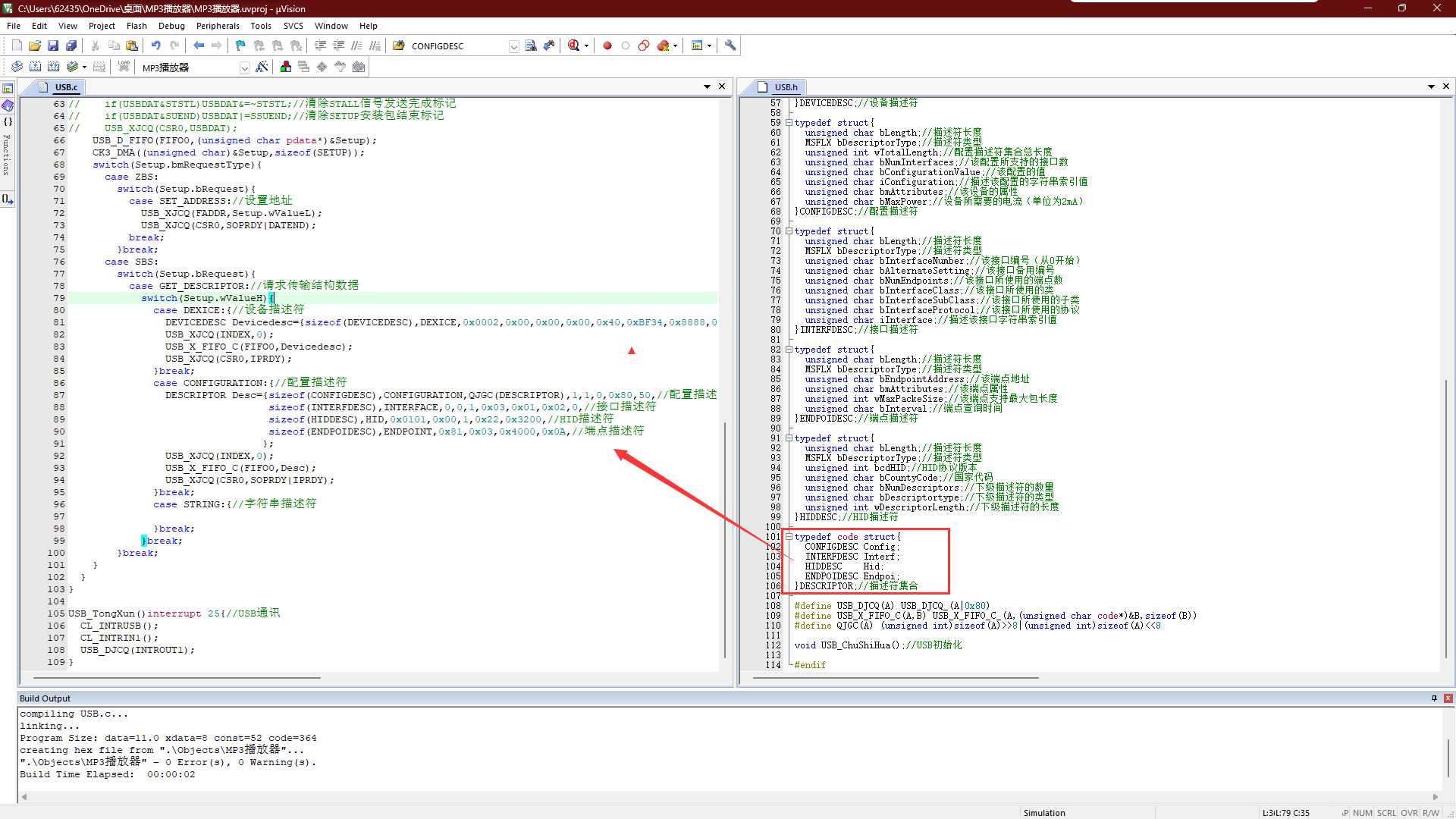Viewport: 1456px width, 819px height.
Task: Open the Books panel icon in left sidebar
Action: point(8,105)
